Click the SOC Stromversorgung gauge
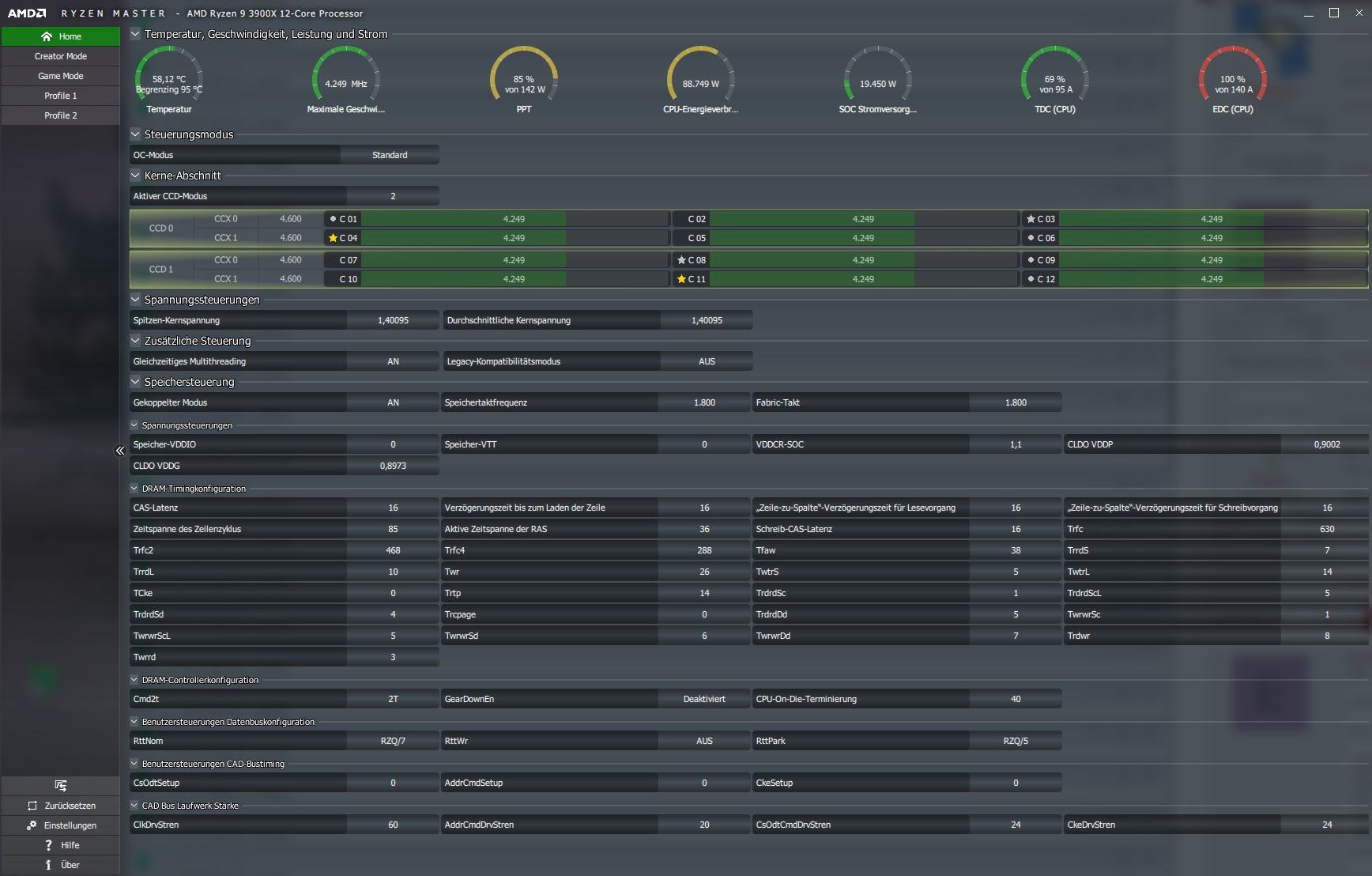 pyautogui.click(x=878, y=79)
